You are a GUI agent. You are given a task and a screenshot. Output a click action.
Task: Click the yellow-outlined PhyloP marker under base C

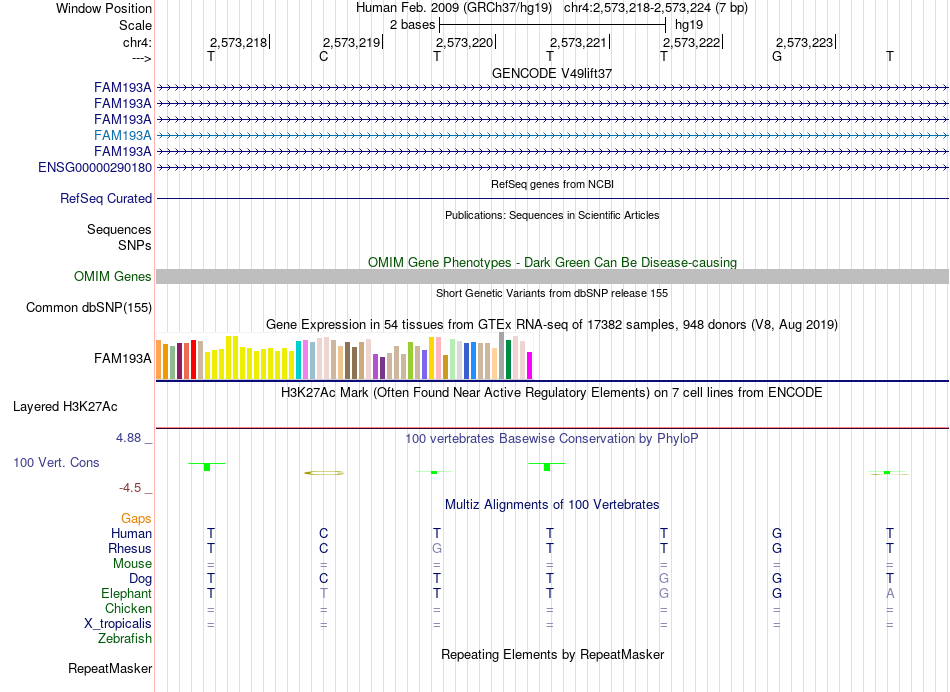click(x=324, y=473)
